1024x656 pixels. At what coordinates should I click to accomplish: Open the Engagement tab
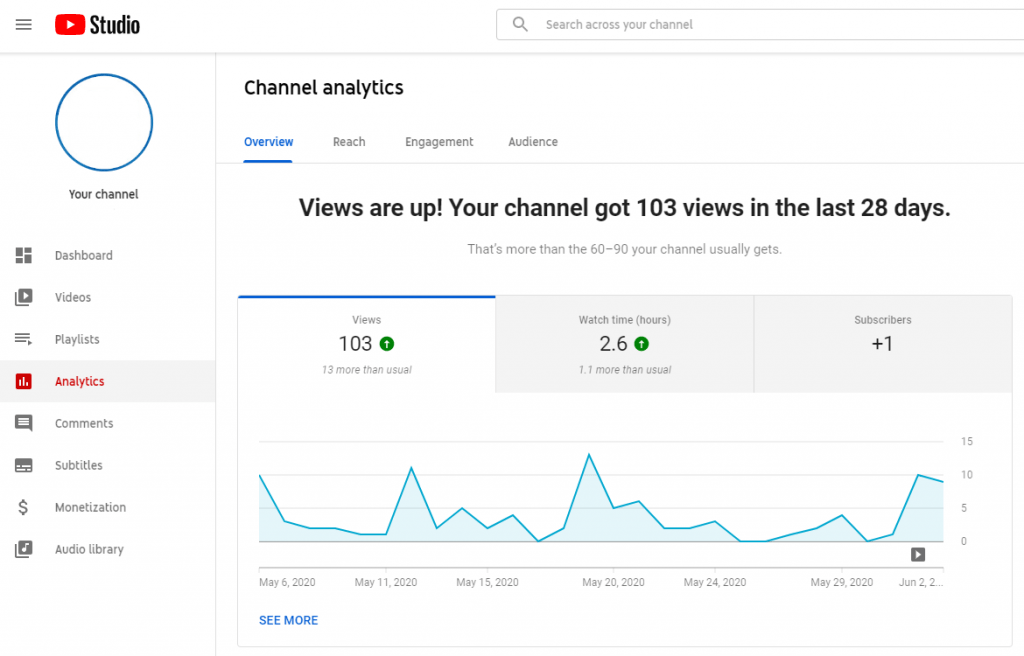439,142
